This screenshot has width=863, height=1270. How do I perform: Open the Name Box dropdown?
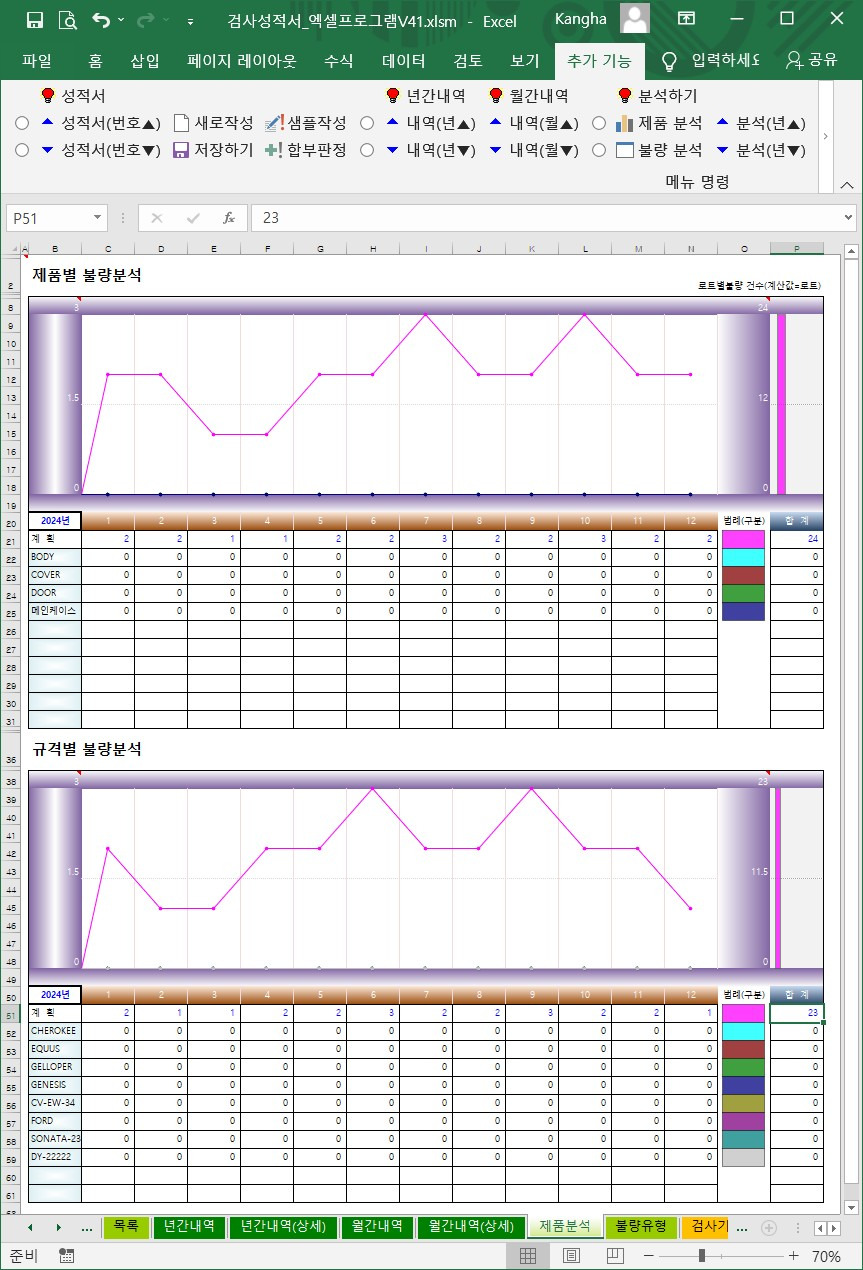97,218
